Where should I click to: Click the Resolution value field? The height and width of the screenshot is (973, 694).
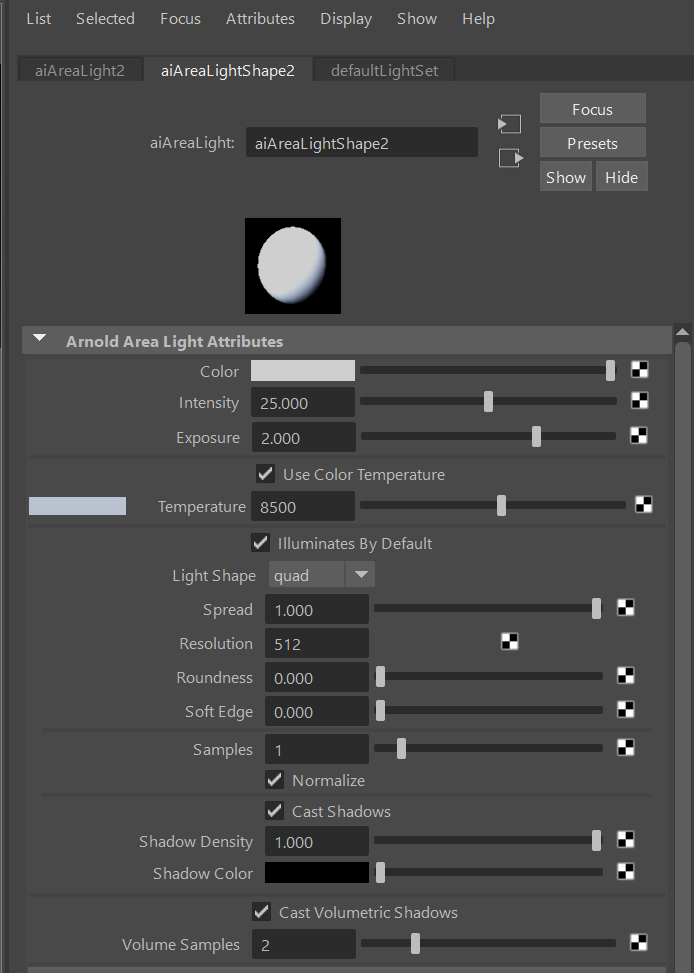pyautogui.click(x=317, y=643)
